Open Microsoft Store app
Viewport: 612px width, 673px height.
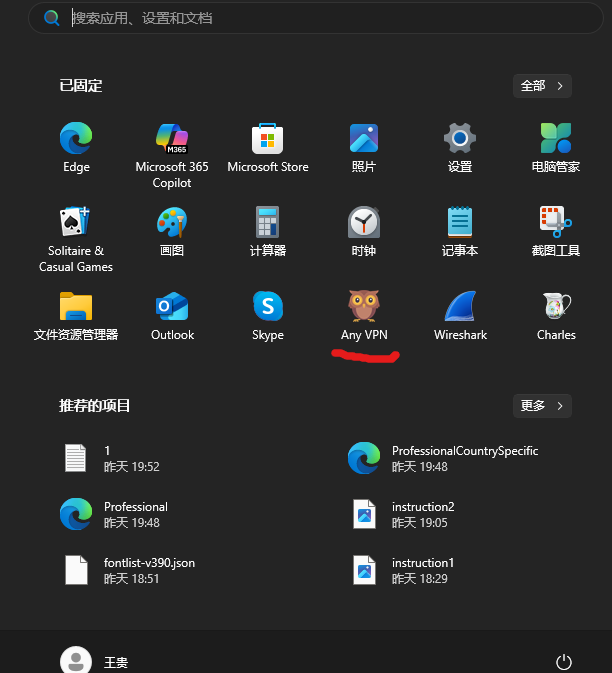(x=268, y=139)
